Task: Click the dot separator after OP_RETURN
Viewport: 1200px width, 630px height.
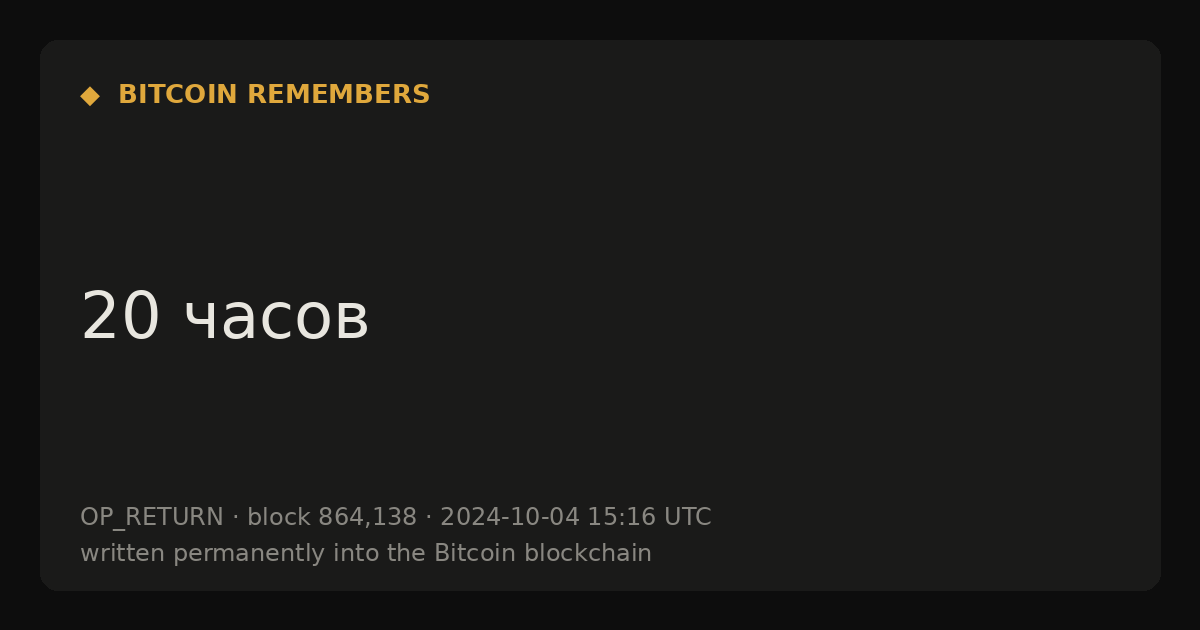Action: (235, 518)
